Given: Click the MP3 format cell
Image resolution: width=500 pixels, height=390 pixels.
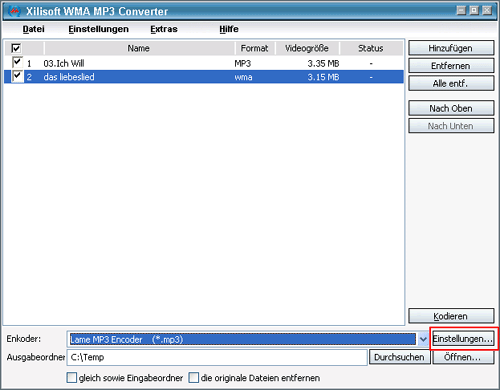Looking at the screenshot, I should [243, 63].
